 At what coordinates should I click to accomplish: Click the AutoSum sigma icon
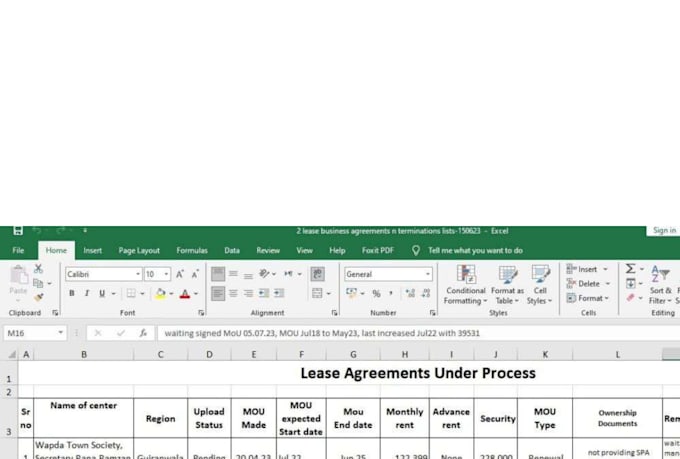(631, 269)
